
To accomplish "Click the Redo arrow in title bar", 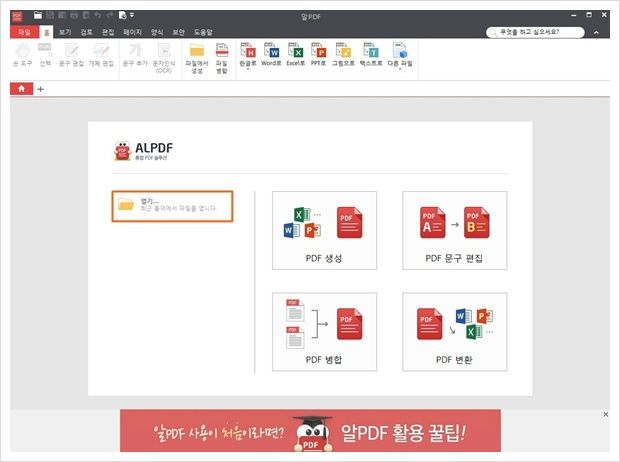I will tap(110, 15).
